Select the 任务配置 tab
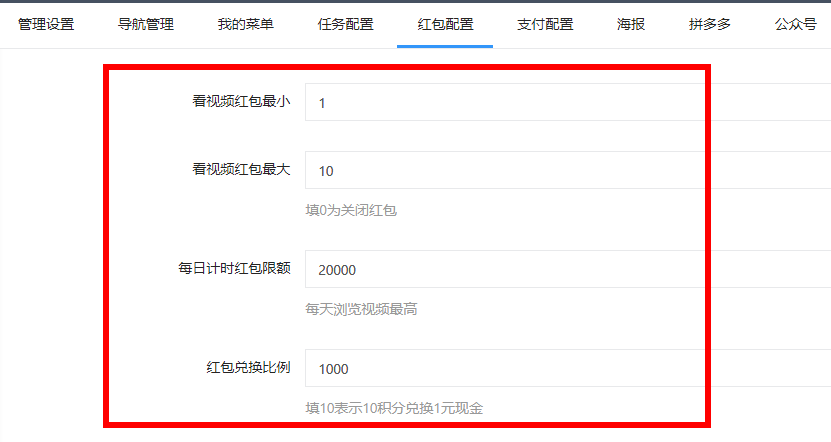 pyautogui.click(x=346, y=24)
